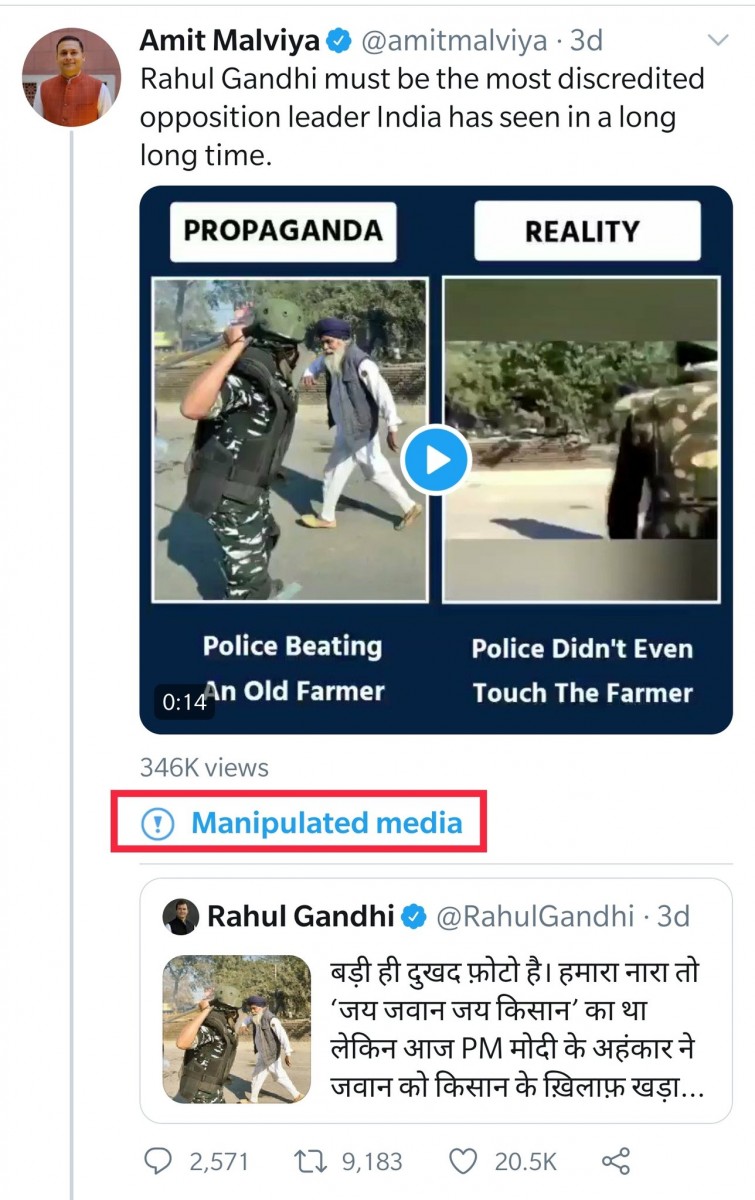Click the Manipulated media warning icon
The width and height of the screenshot is (755, 1200).
pyautogui.click(x=157, y=823)
